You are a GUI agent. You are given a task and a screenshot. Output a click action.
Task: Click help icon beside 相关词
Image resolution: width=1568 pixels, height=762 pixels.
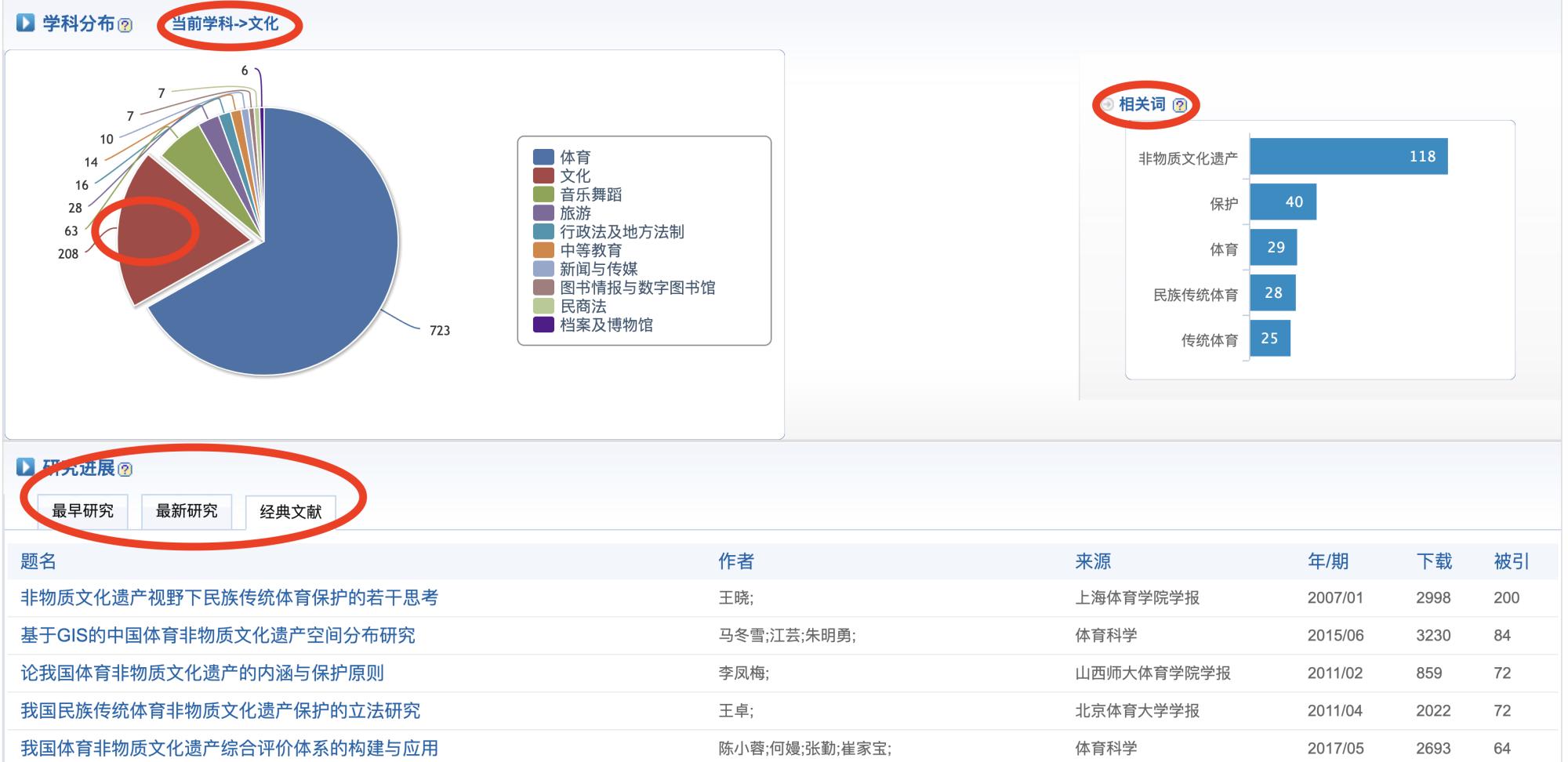coord(1180,105)
